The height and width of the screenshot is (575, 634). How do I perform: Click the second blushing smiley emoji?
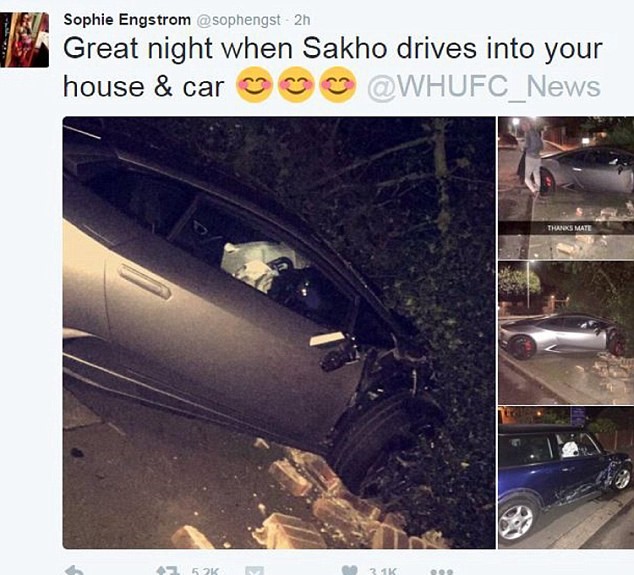pyautogui.click(x=296, y=85)
